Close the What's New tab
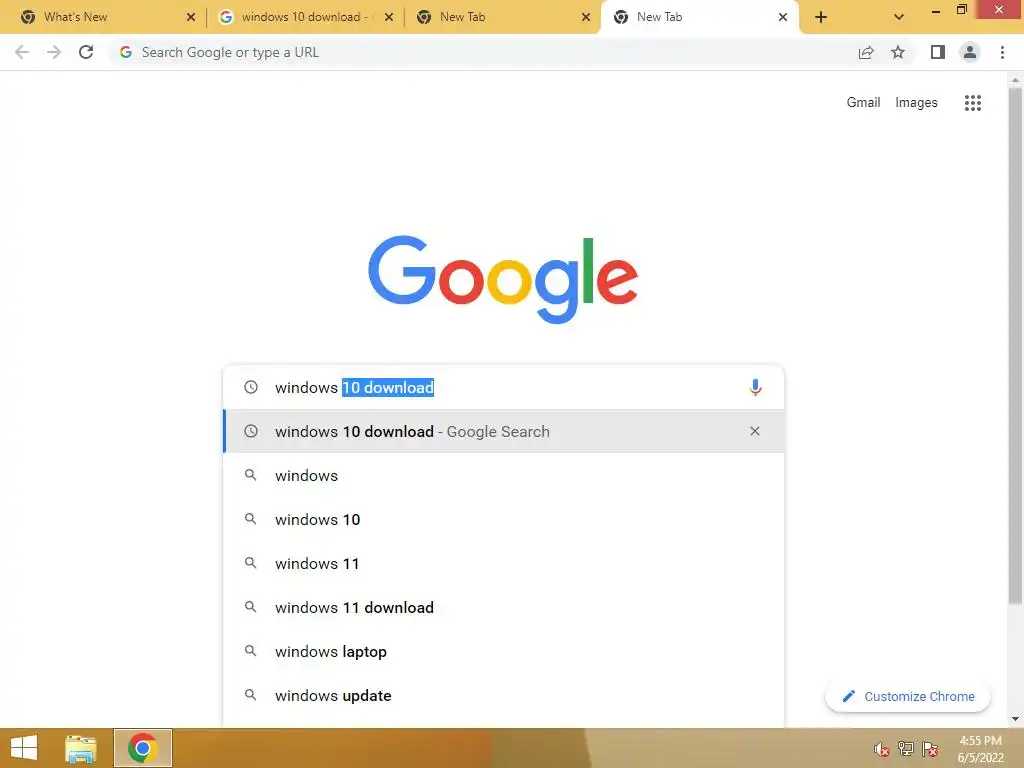Viewport: 1024px width, 768px height. click(x=191, y=17)
